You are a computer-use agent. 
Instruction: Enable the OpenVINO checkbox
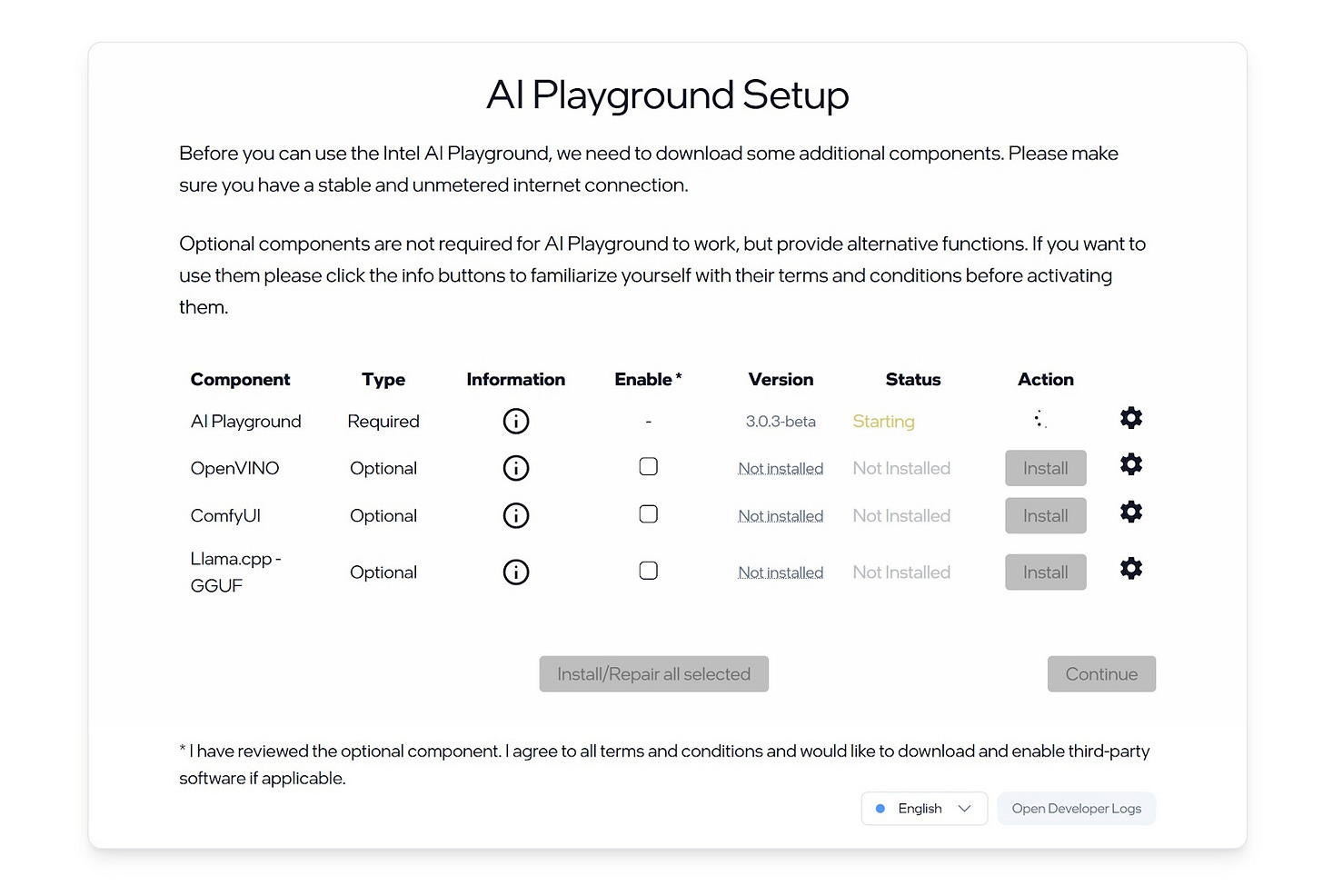pos(649,467)
